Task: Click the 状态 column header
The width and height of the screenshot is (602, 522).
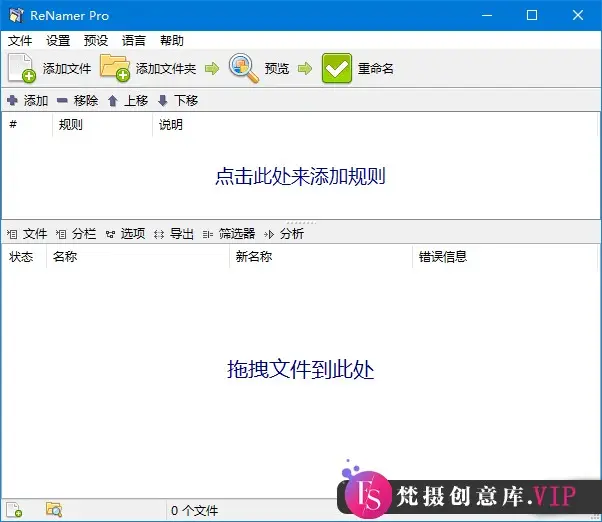Action: [x=24, y=256]
